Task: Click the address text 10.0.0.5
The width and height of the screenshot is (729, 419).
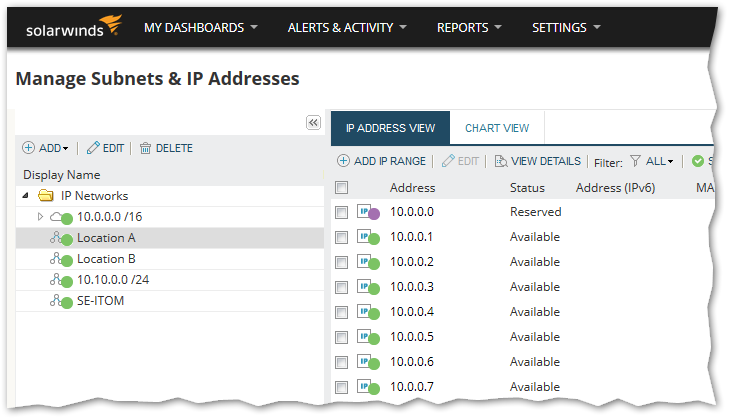Action: coord(412,337)
